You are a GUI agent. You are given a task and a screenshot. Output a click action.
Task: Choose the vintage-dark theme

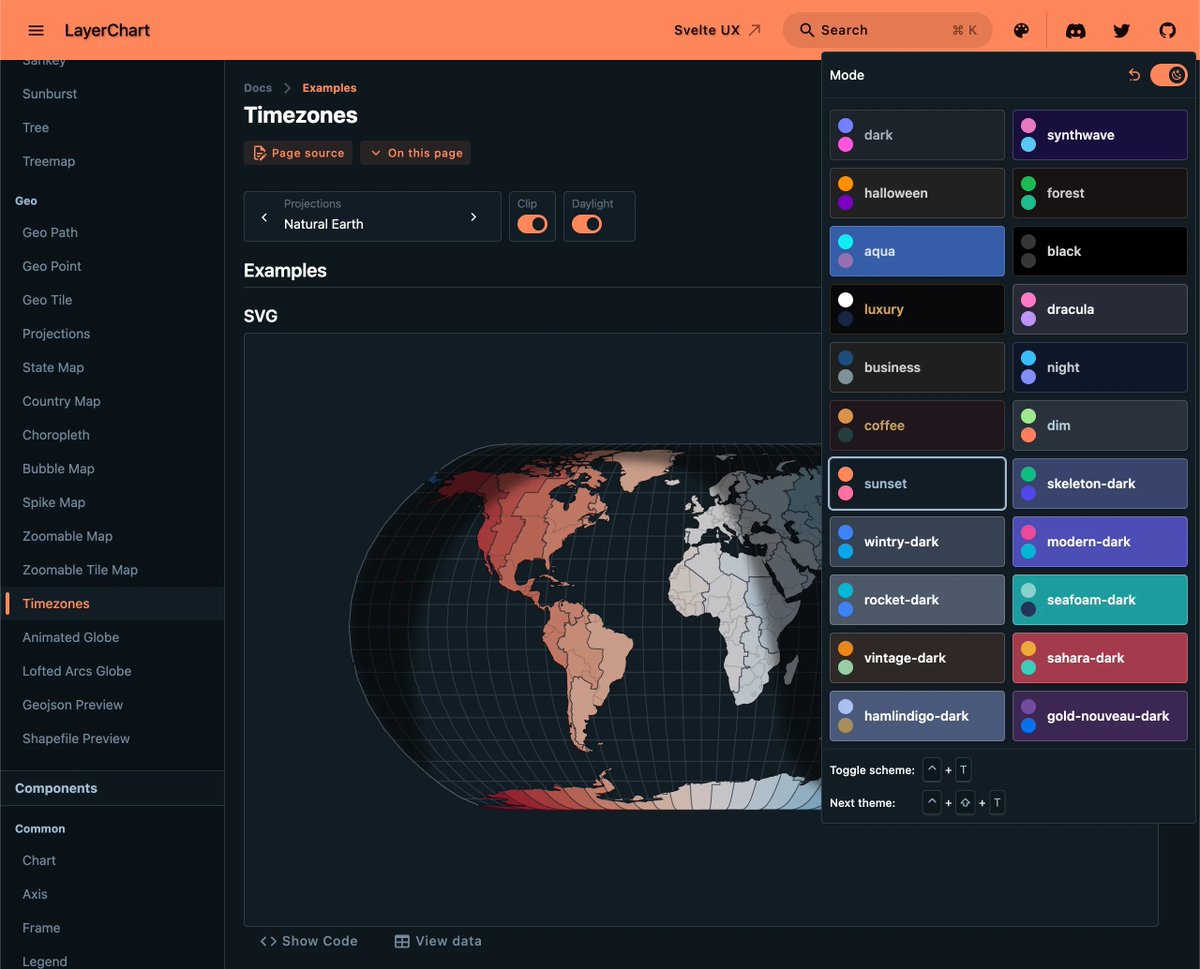[x=917, y=657]
